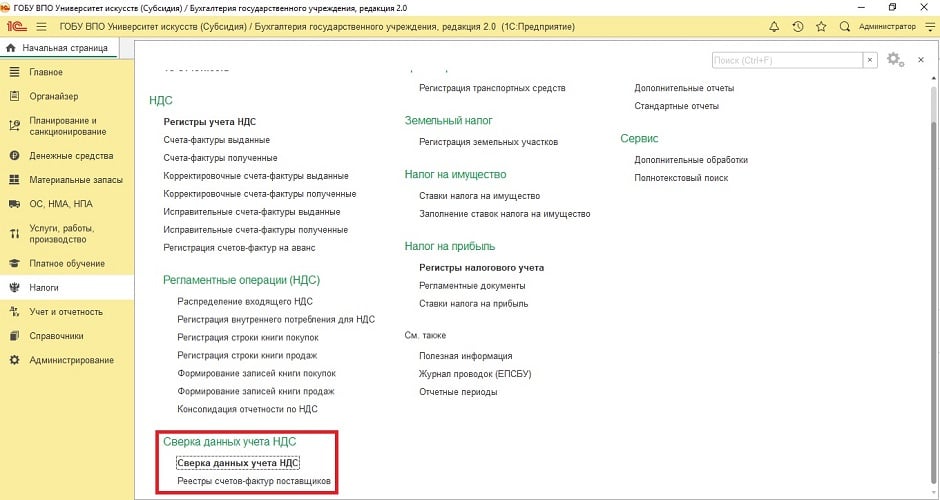940x500 pixels.
Task: Click the 1C logo icon
Action: [19, 27]
